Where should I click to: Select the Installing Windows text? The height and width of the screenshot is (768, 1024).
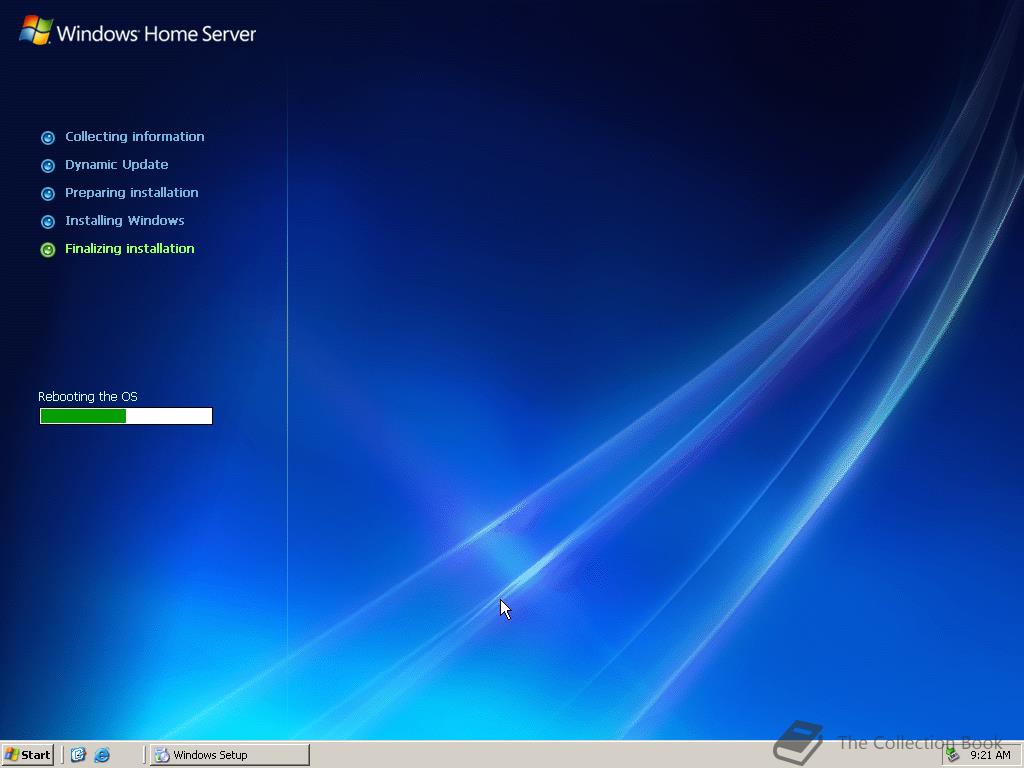point(125,221)
